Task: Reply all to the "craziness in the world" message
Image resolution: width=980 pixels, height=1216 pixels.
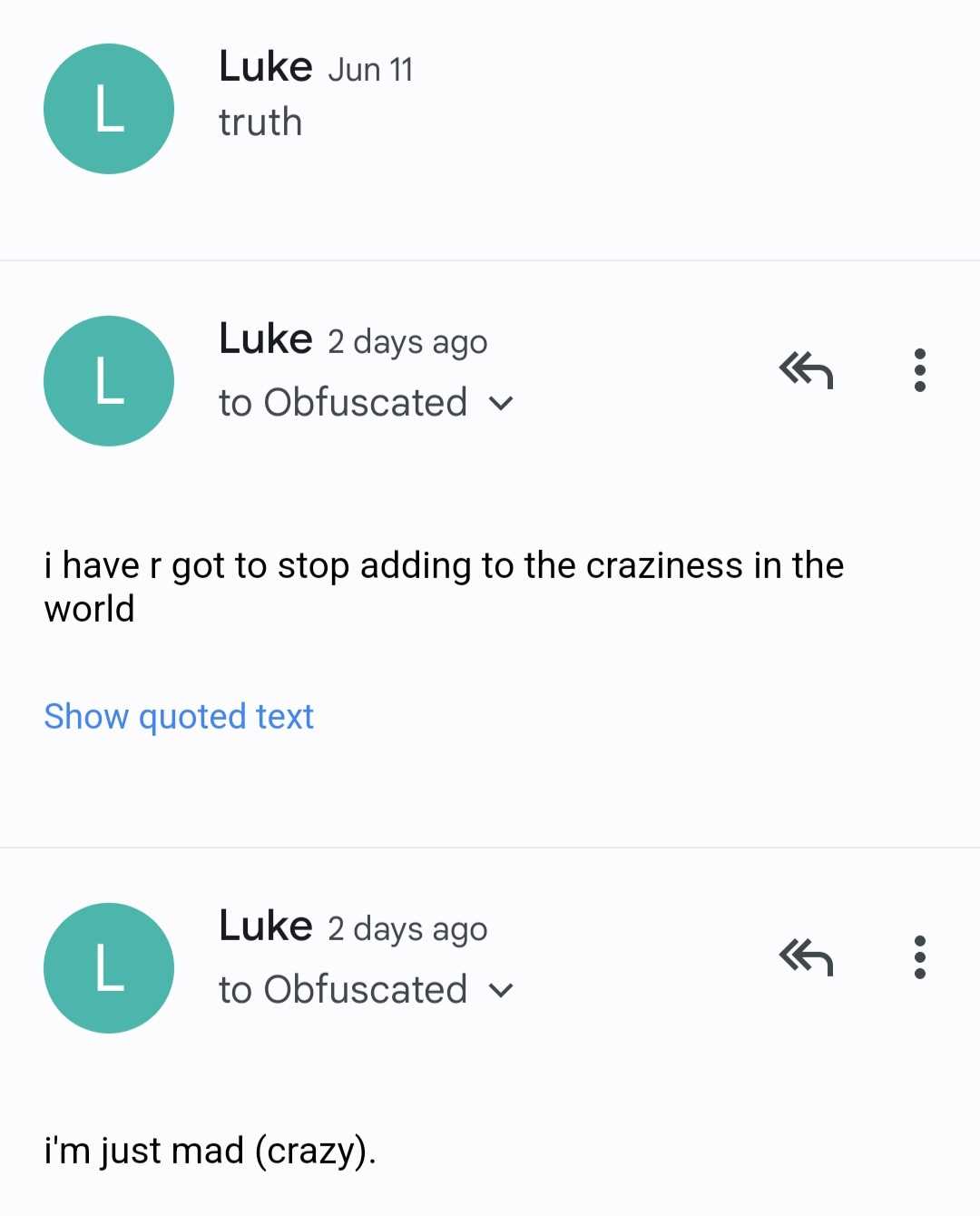Action: (x=806, y=370)
